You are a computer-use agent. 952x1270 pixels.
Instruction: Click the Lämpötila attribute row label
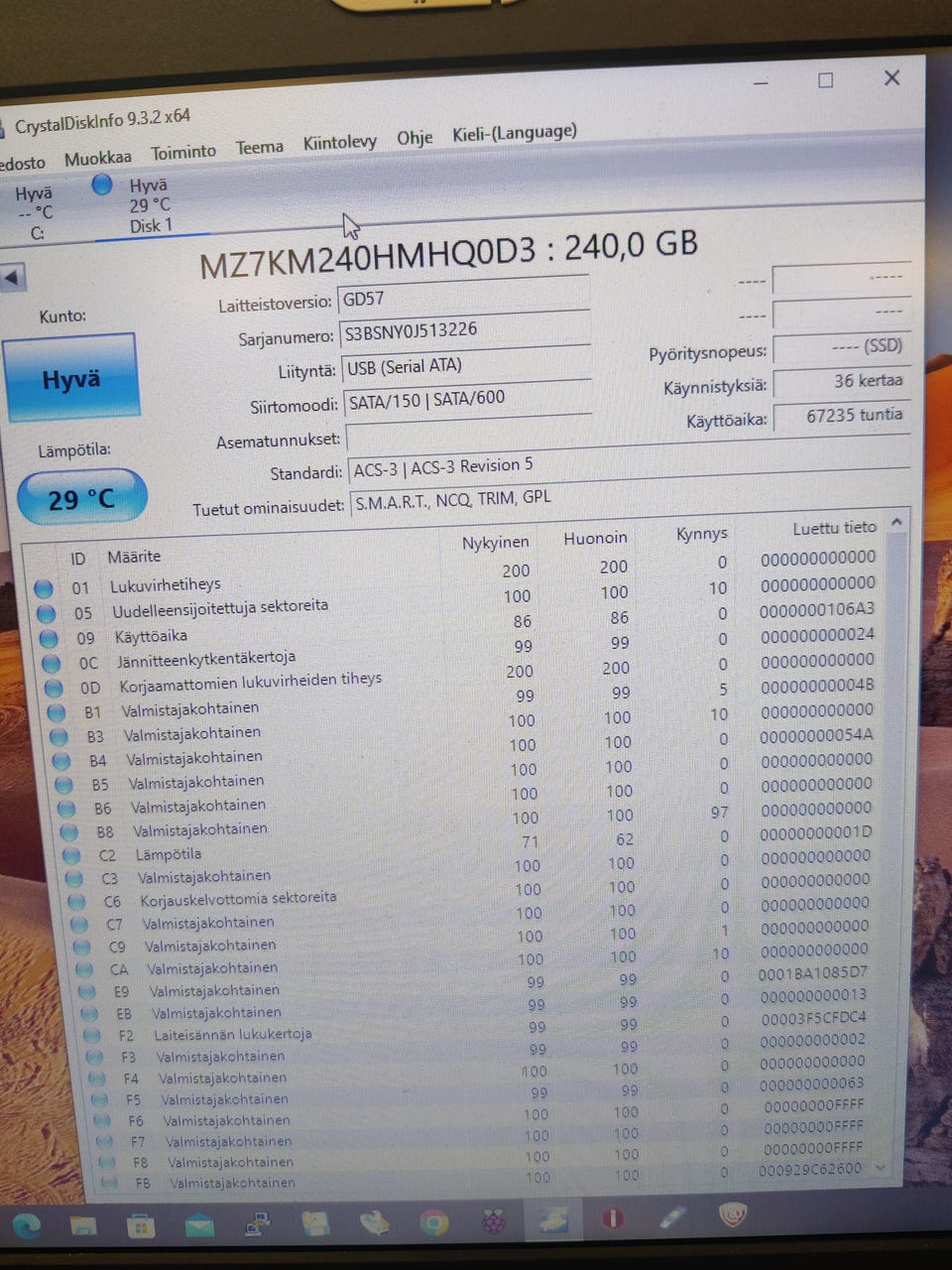(x=167, y=854)
